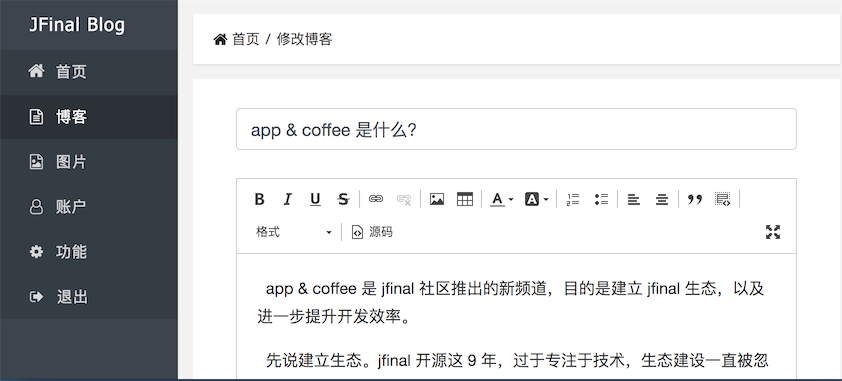Toggle strikethrough formatting in editor toolbar

coord(343,200)
